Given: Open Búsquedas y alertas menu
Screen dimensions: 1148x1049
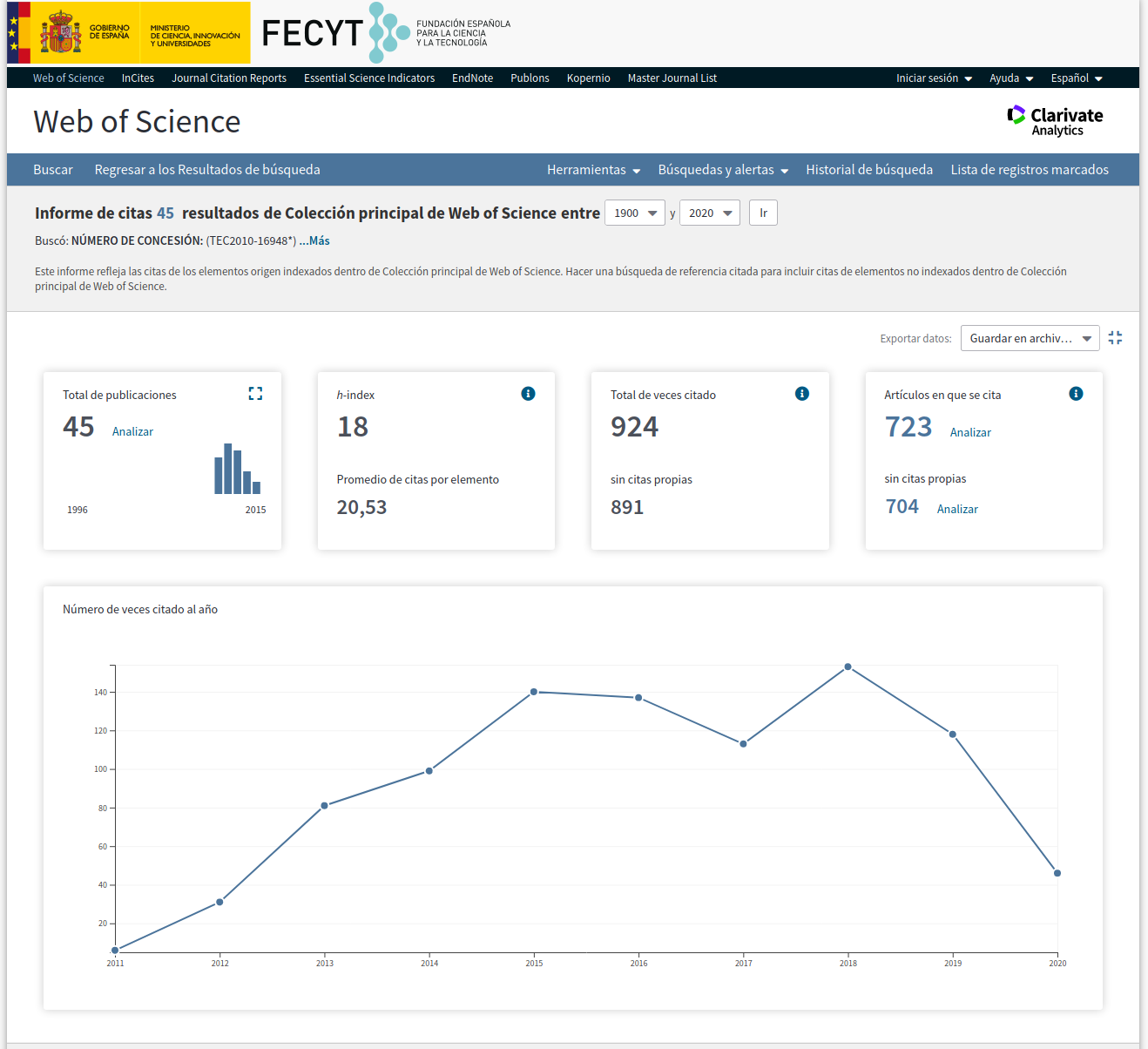Looking at the screenshot, I should point(723,170).
